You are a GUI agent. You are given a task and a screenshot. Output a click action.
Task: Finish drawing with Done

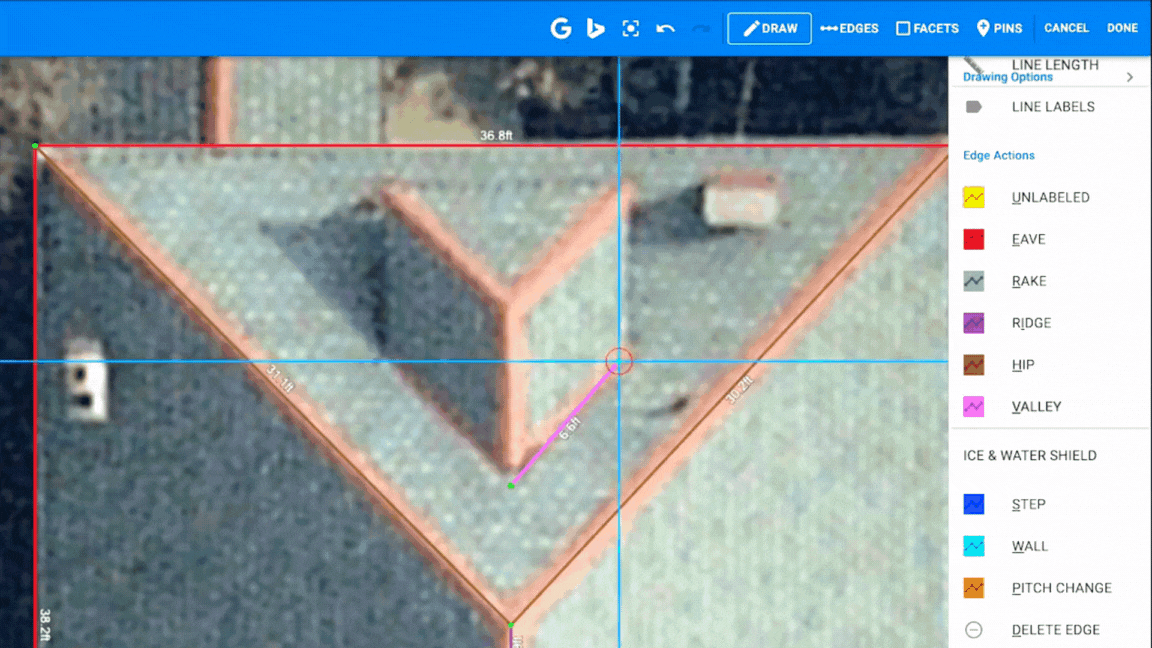[x=1122, y=28]
